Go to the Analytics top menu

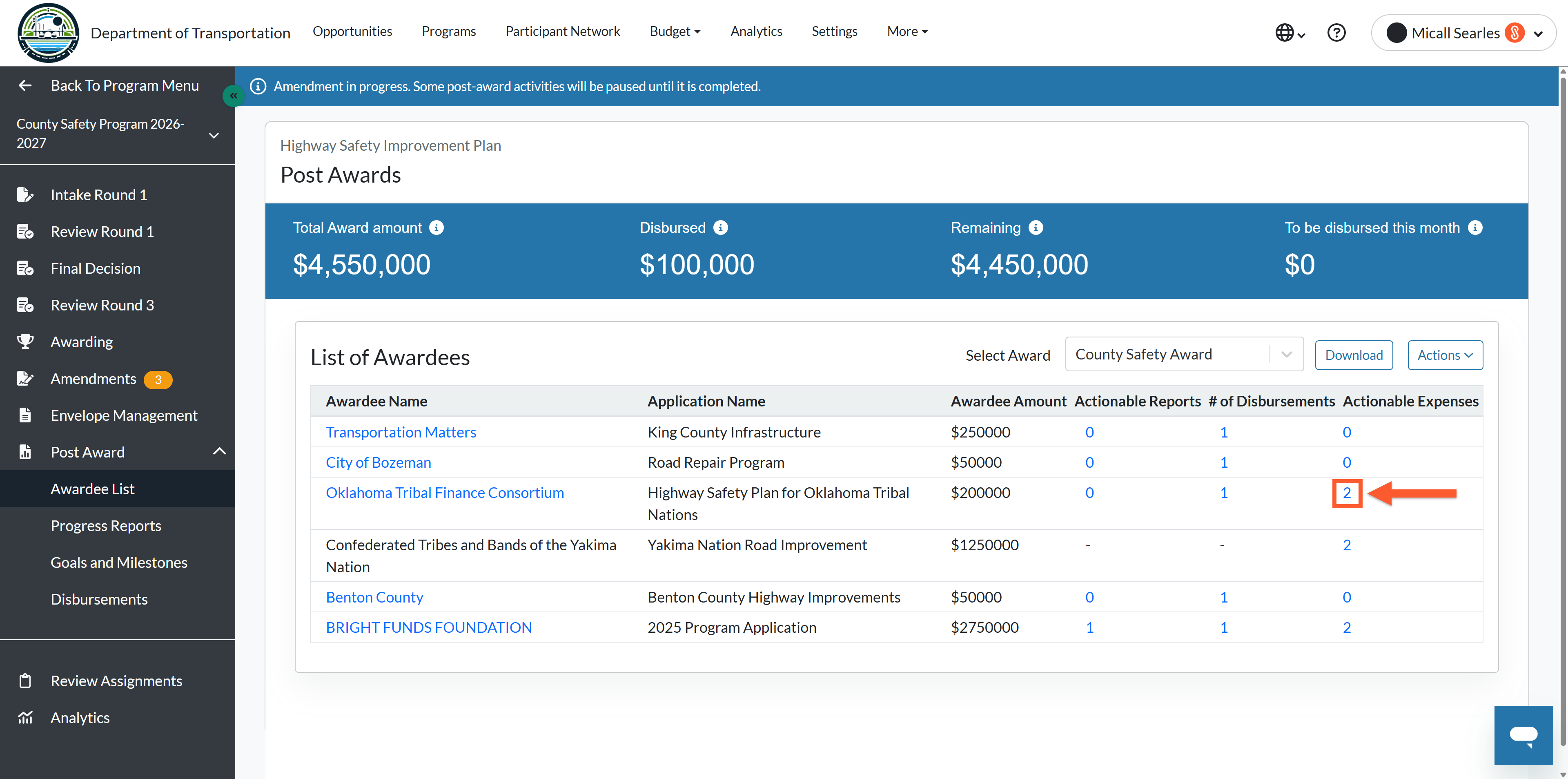(x=756, y=31)
